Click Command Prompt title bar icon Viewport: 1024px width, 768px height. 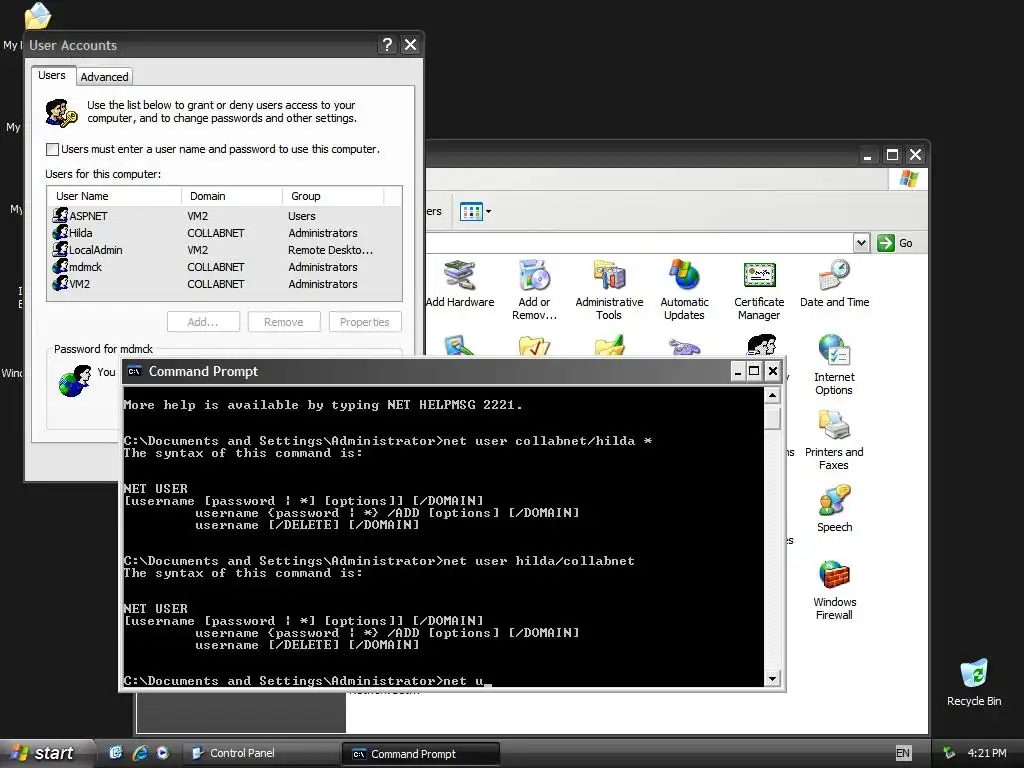point(135,371)
